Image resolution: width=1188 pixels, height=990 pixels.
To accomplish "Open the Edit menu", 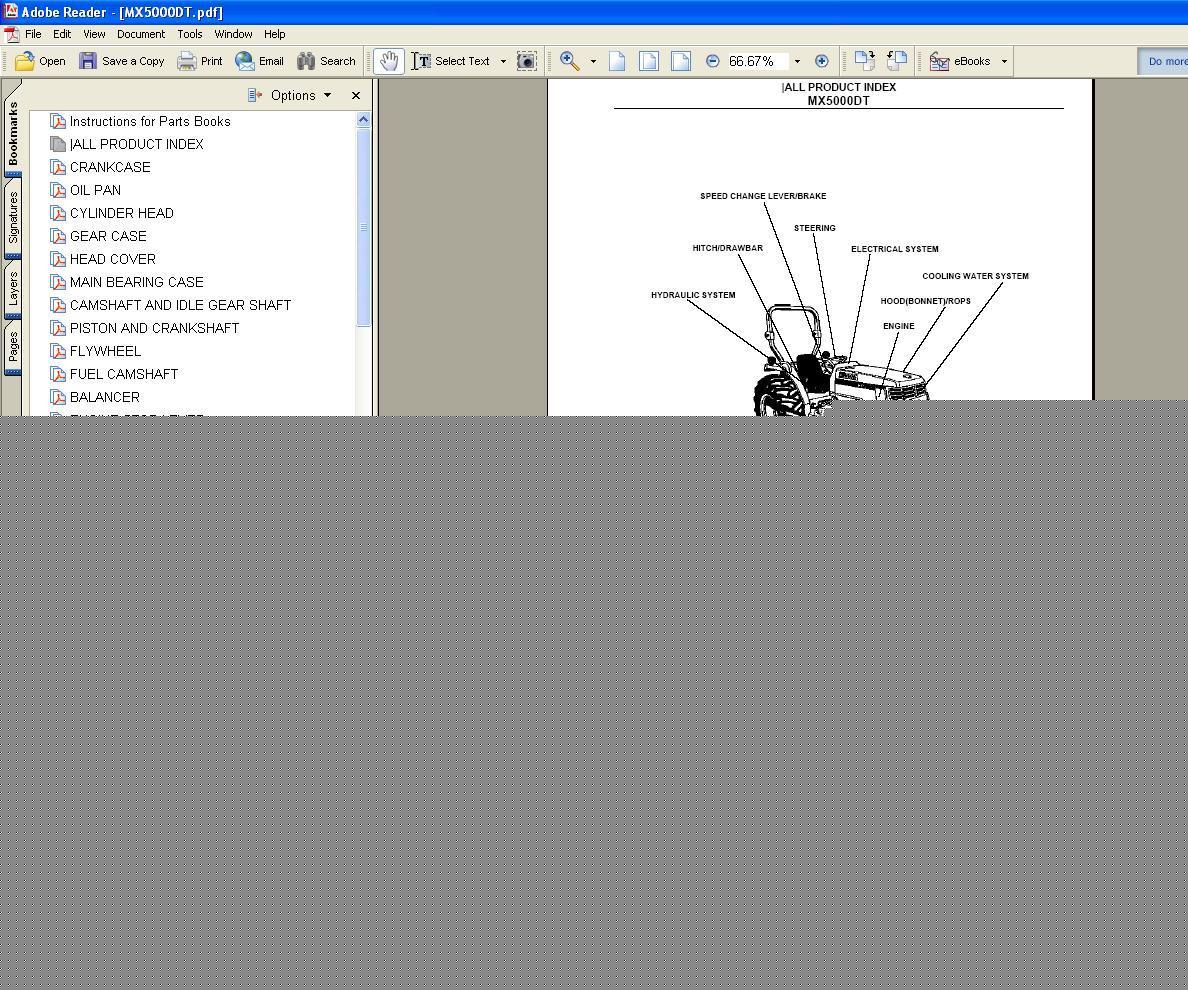I will pyautogui.click(x=62, y=34).
